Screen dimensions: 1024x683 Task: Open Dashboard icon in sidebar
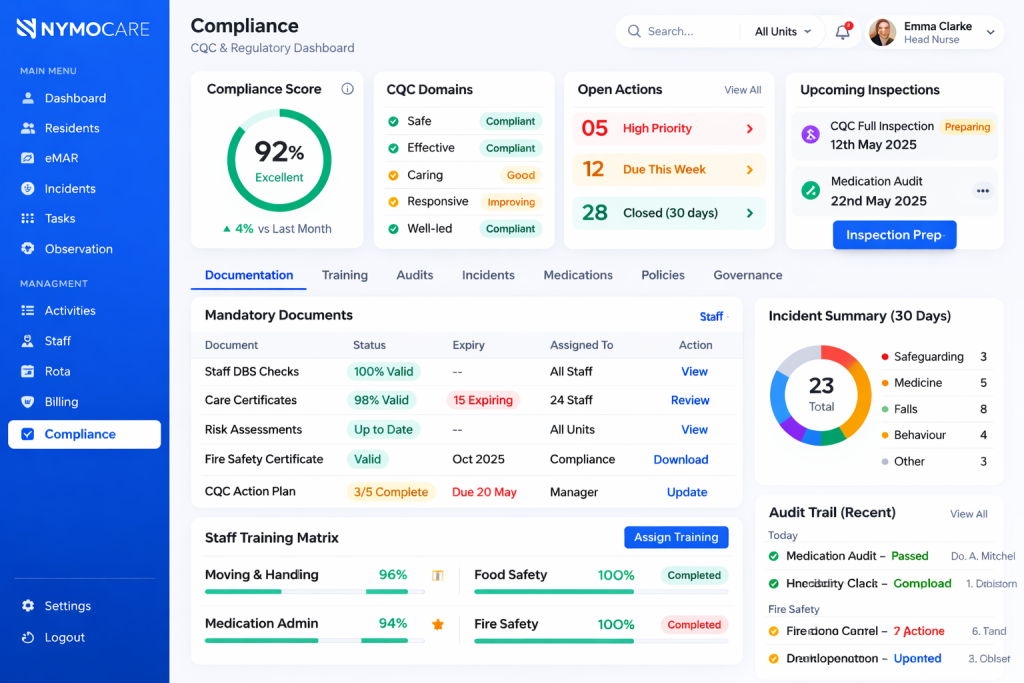27,98
